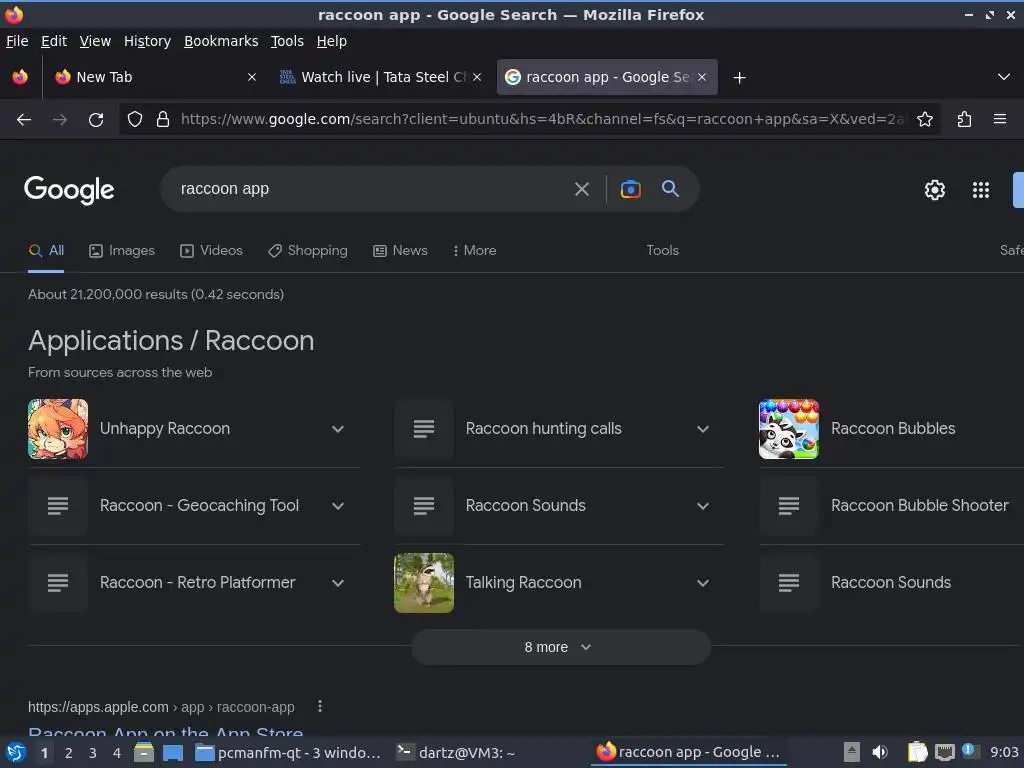1024x768 pixels.
Task: Go back to the previous page
Action: [24, 120]
